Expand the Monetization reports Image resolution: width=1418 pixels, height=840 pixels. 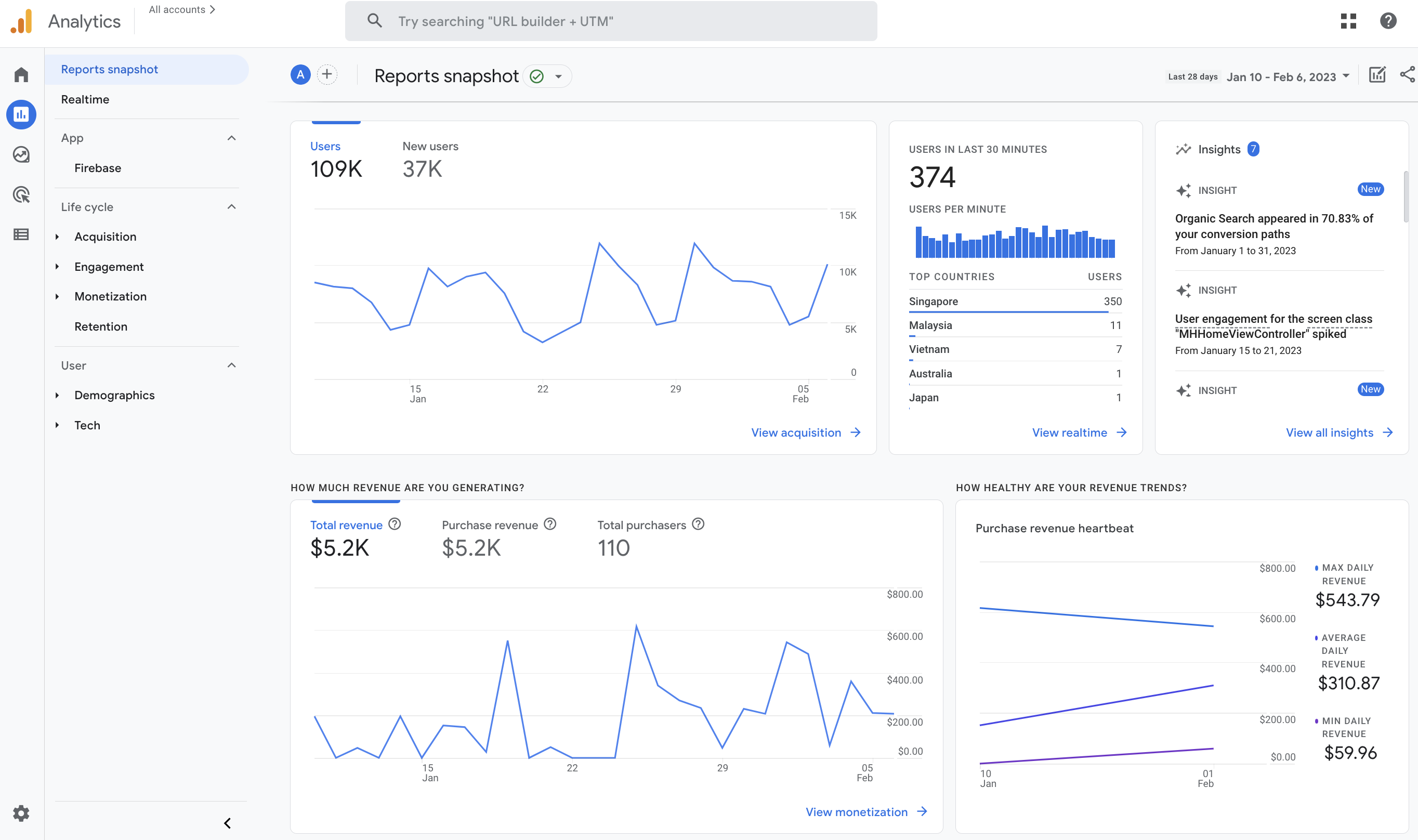57,297
